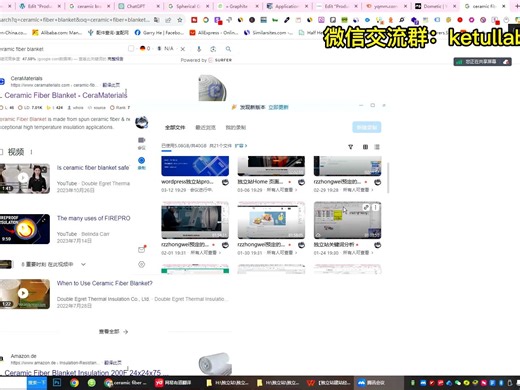
Task: Switch to the Spherical browser tab
Action: [188, 6]
